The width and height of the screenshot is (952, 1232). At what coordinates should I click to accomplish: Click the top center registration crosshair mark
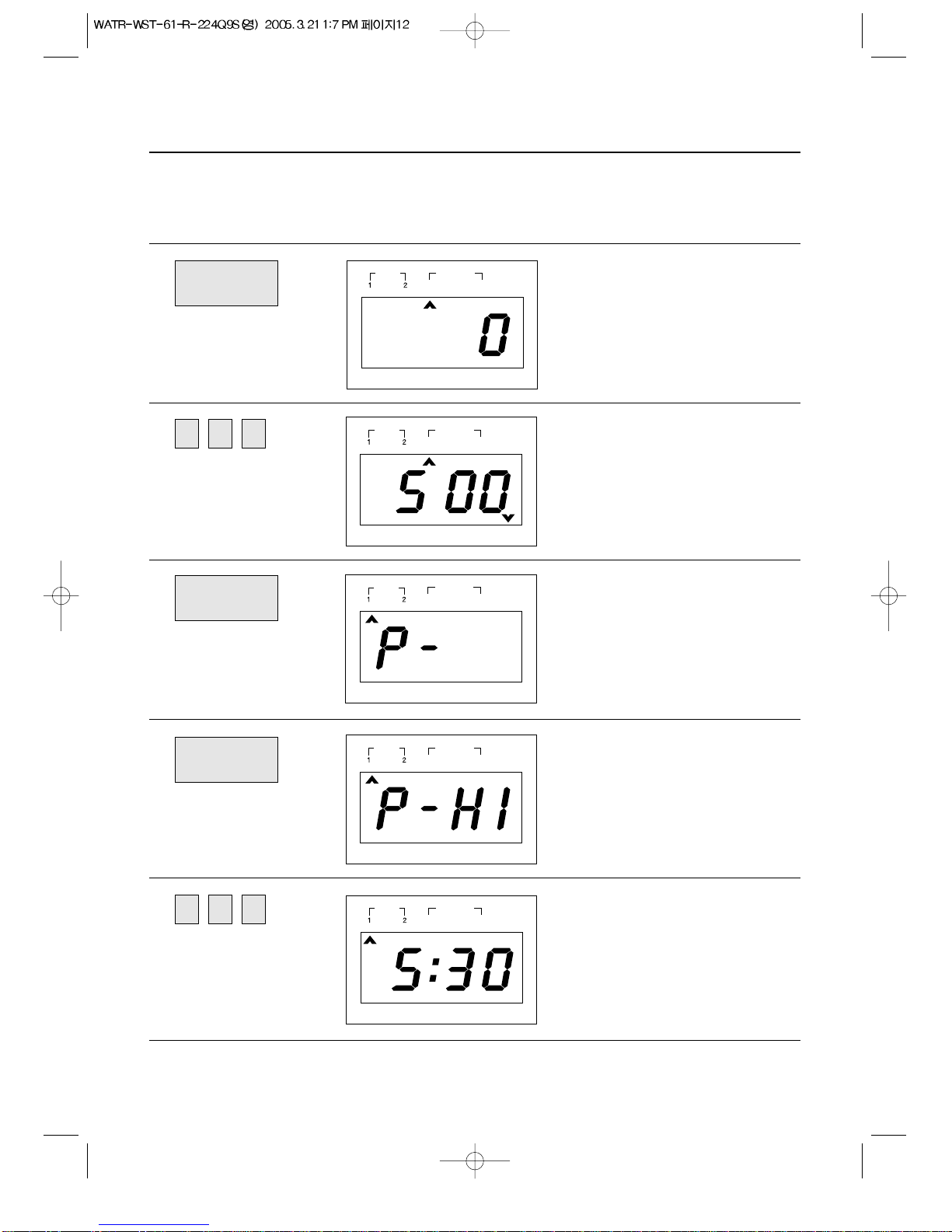(x=475, y=31)
